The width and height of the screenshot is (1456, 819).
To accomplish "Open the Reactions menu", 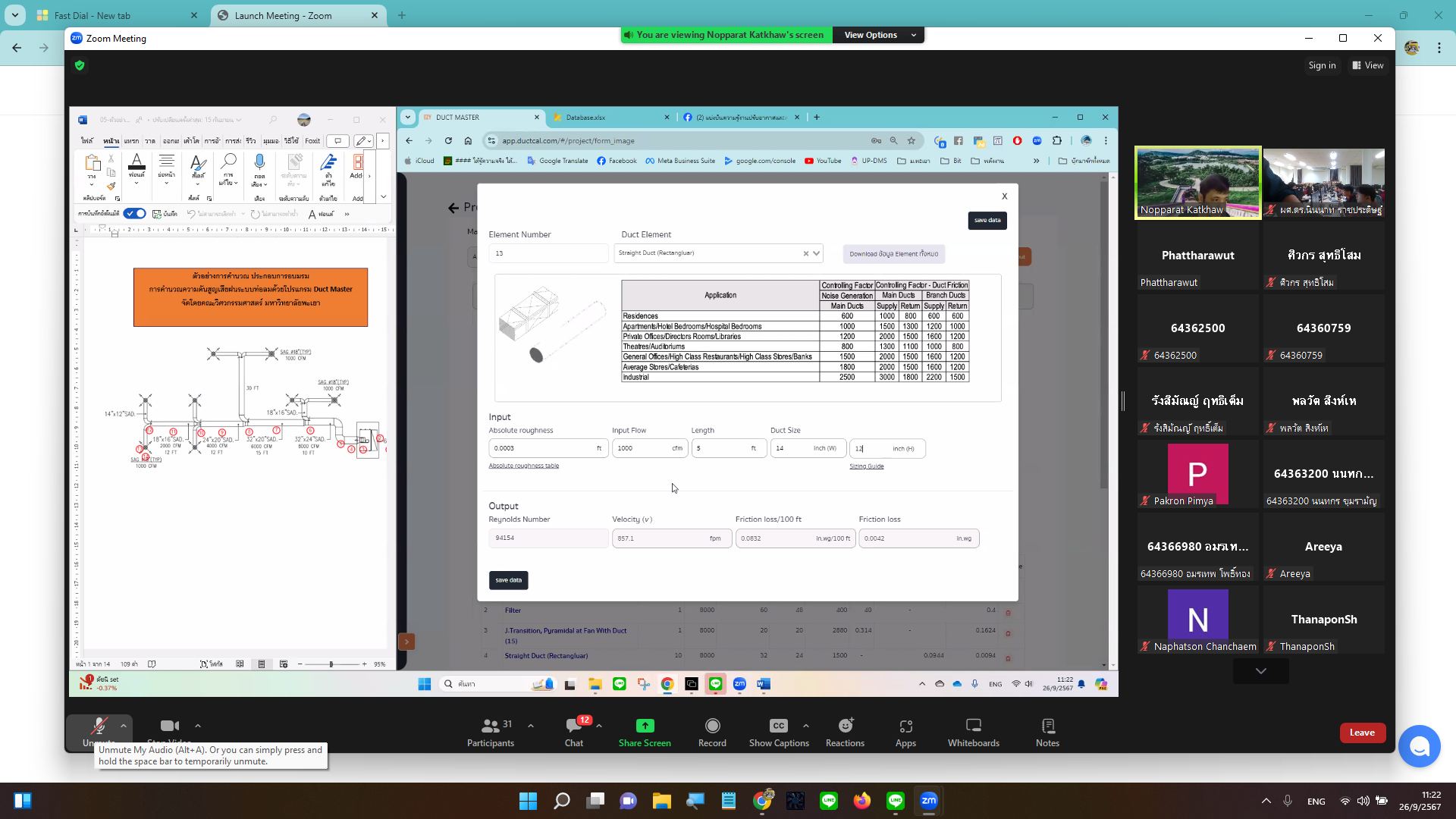I will click(845, 732).
